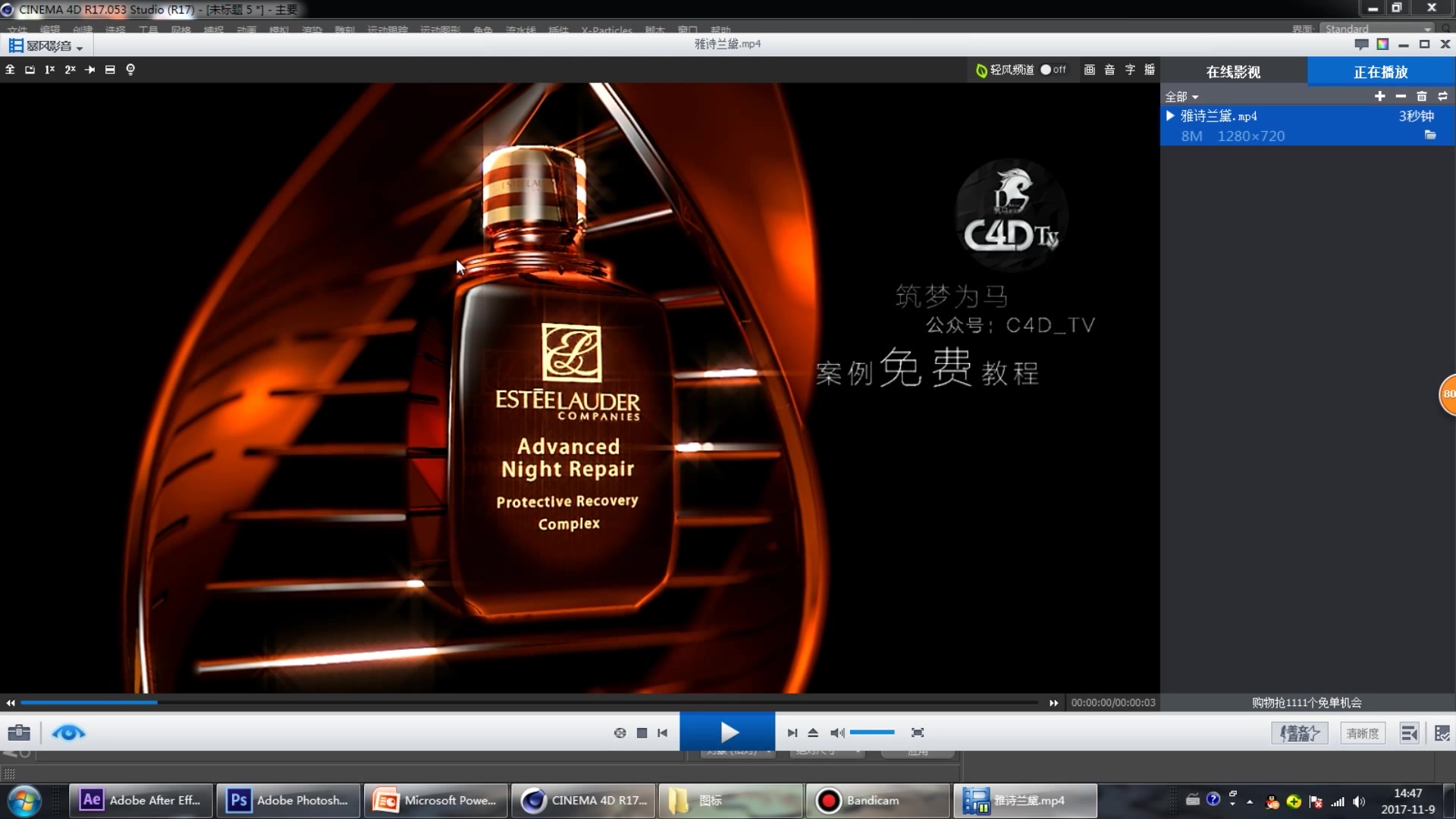Screen dimensions: 1456x819
Task: Switch to the 正在播放 tab
Action: [1381, 72]
